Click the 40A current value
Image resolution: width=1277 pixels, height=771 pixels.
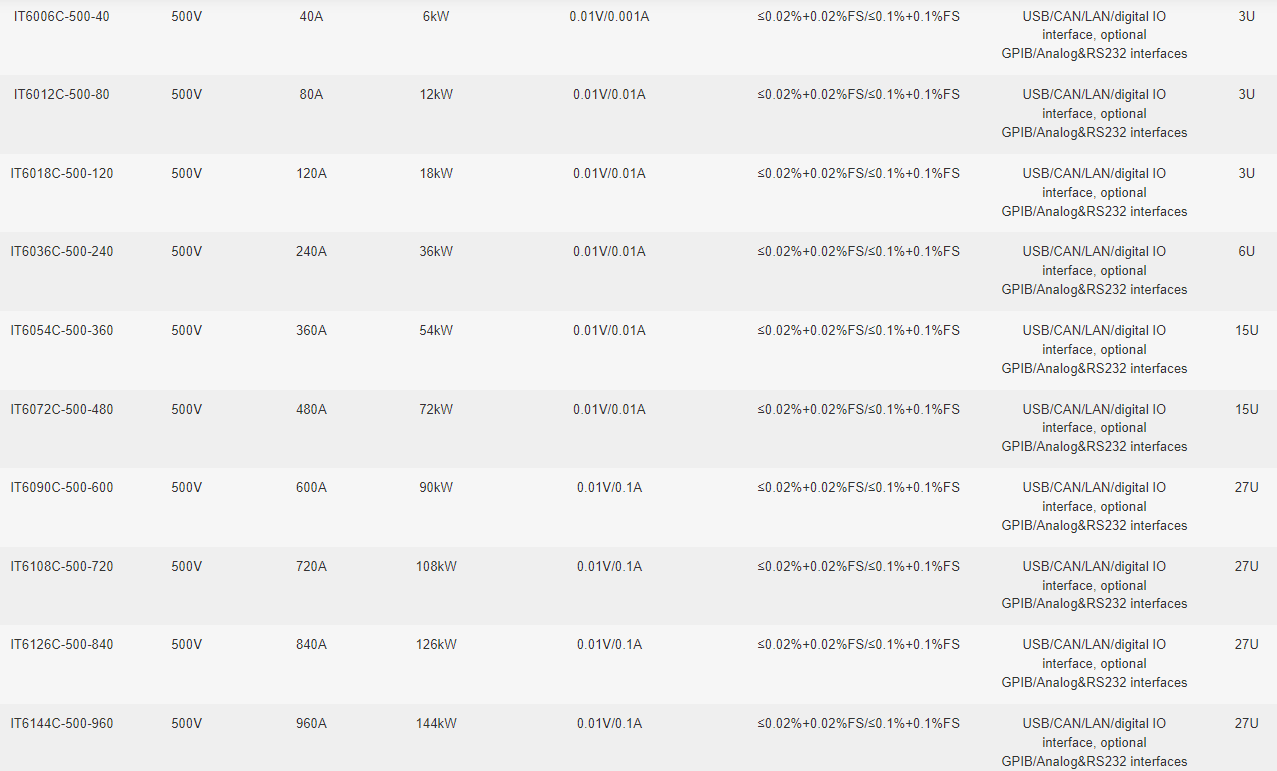coord(311,16)
